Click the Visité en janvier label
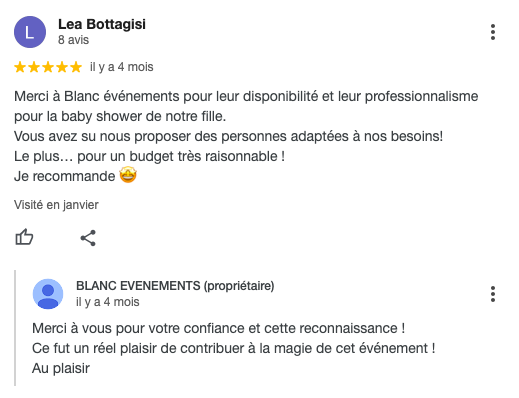 (56, 205)
